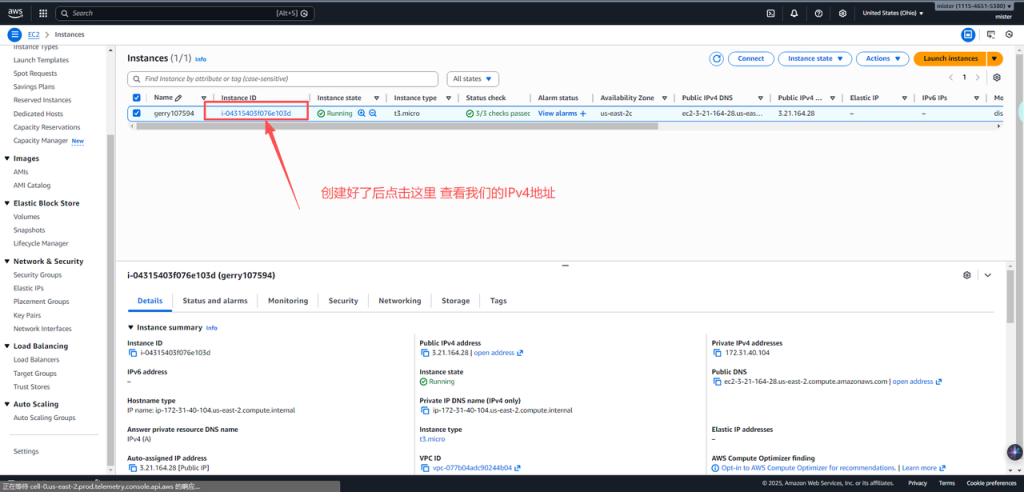This screenshot has width=1024, height=492.
Task: Open Elastic IPs in sidebar
Action: pyautogui.click(x=29, y=288)
